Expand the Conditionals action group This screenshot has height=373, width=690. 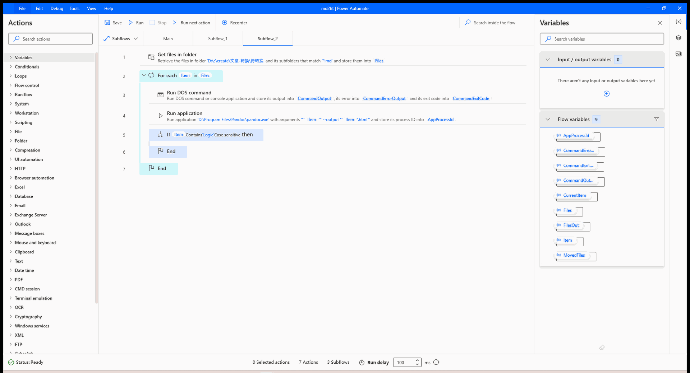11,67
